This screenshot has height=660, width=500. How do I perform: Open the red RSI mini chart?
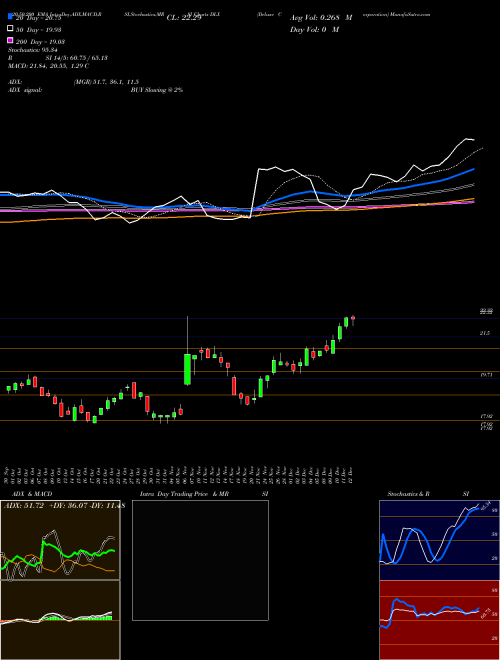pos(439,620)
